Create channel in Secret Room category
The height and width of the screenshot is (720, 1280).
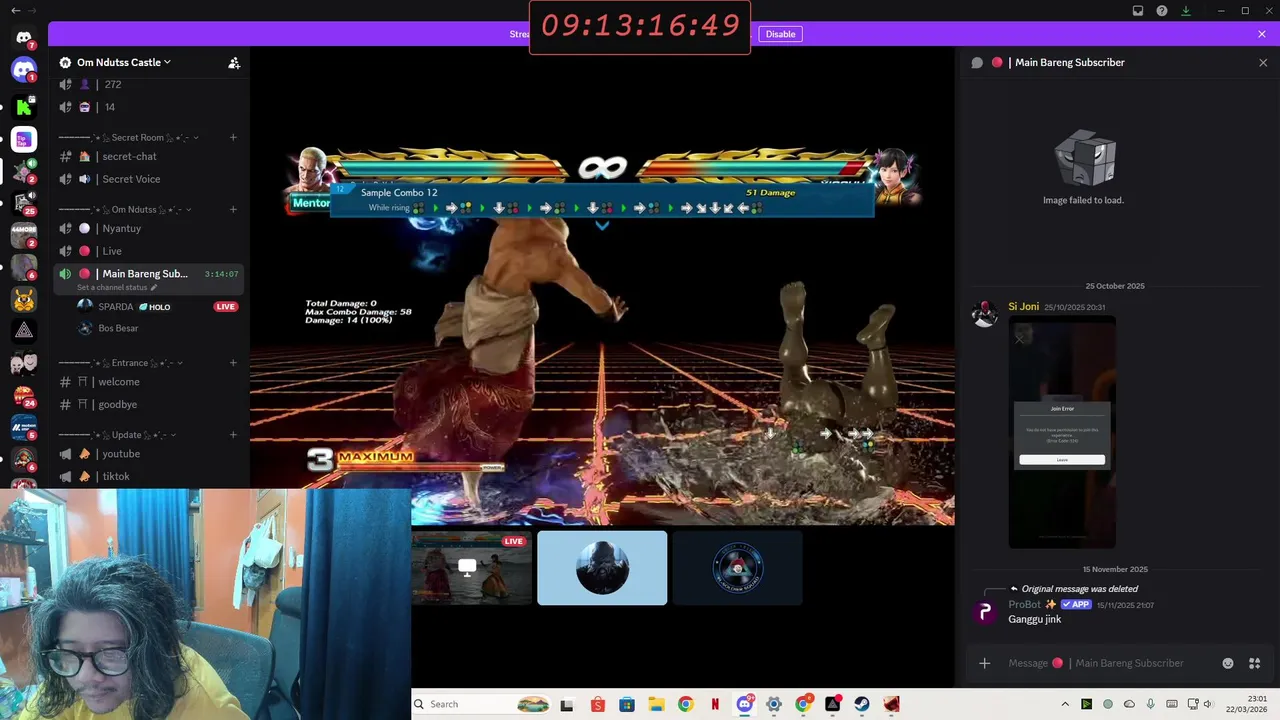pyautogui.click(x=233, y=137)
